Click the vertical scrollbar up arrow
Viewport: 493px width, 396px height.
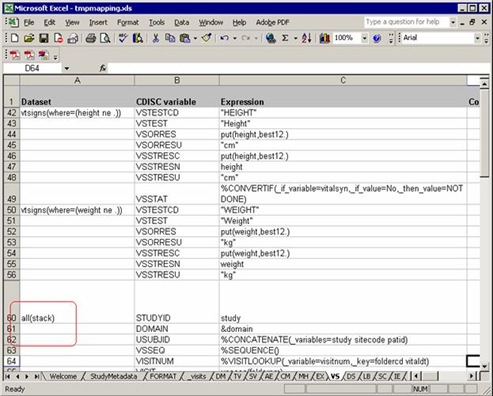click(x=484, y=83)
